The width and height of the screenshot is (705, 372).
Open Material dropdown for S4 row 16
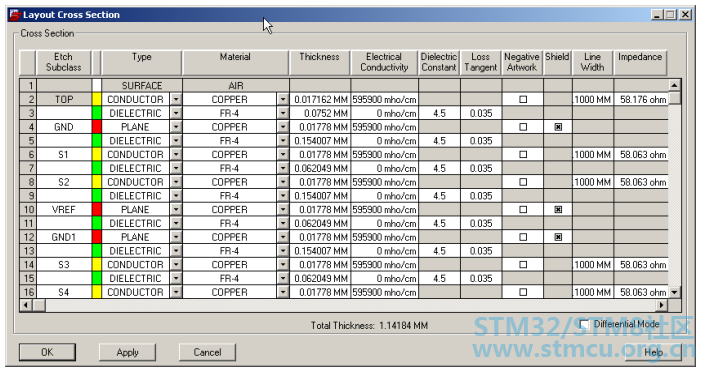click(x=283, y=292)
